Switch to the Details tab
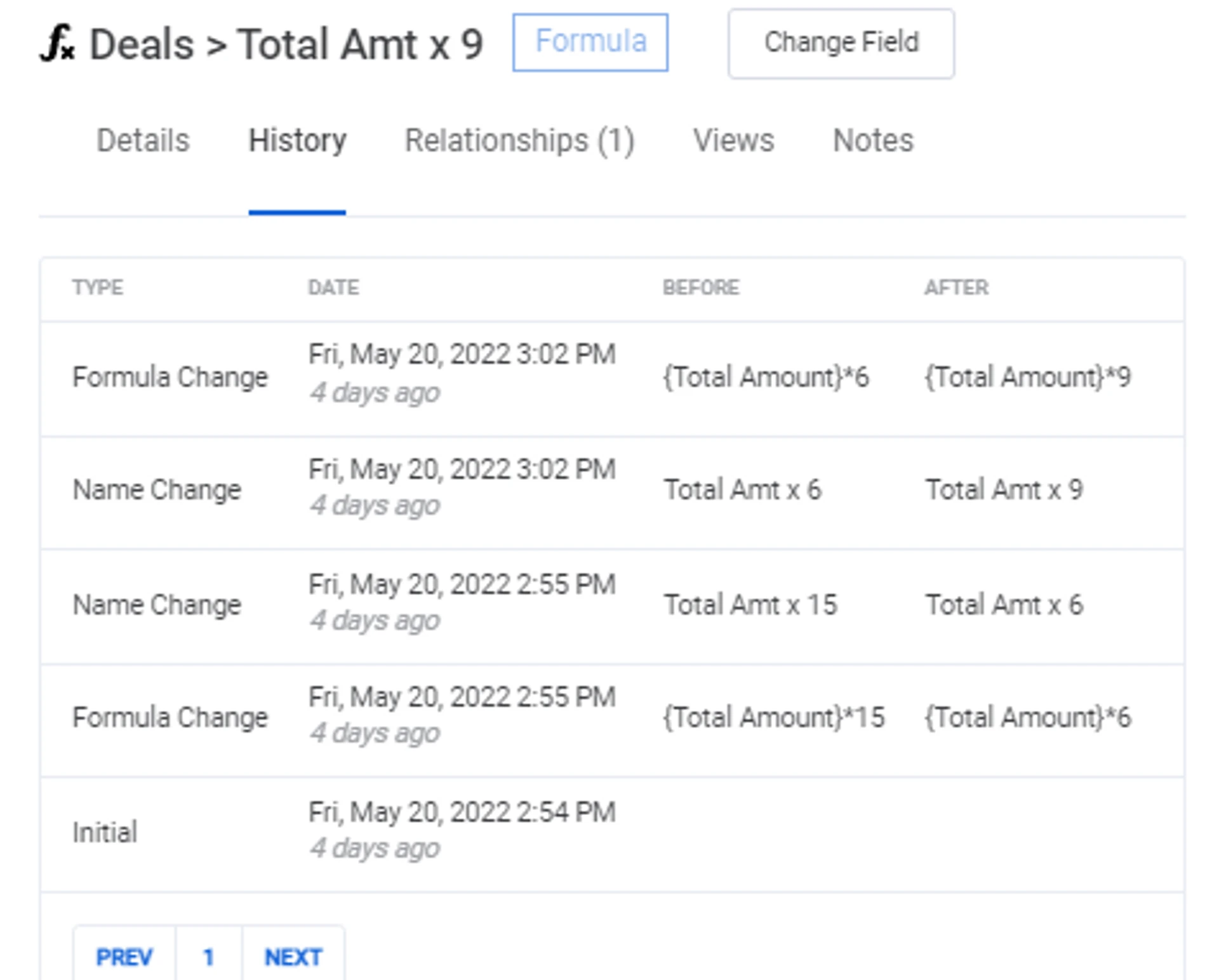This screenshot has height=980, width=1219. point(143,140)
